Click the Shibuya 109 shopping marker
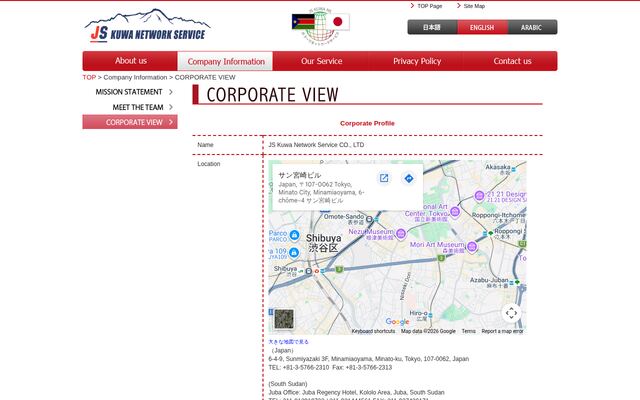Image resolution: width=640 pixels, height=400 pixels. 293,253
